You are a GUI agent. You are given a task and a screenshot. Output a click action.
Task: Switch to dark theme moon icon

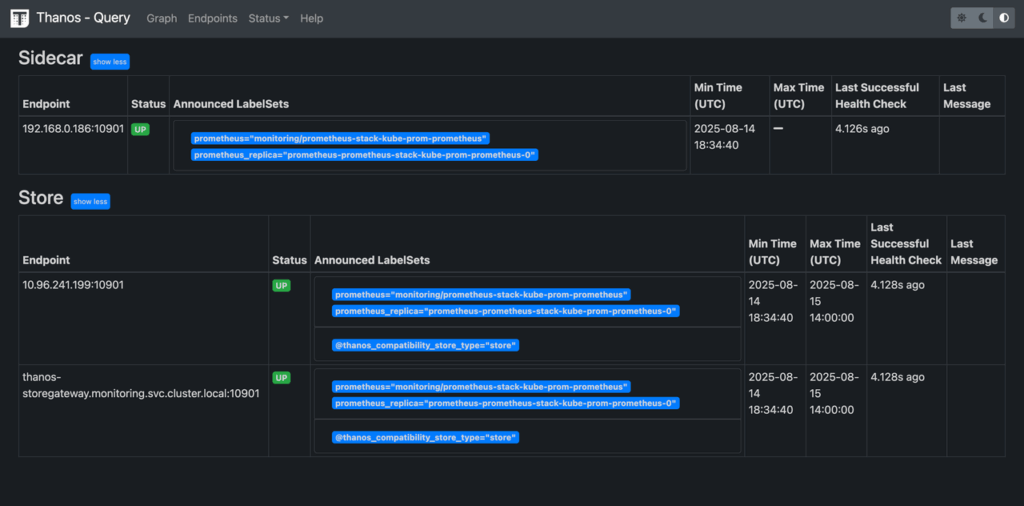point(983,18)
